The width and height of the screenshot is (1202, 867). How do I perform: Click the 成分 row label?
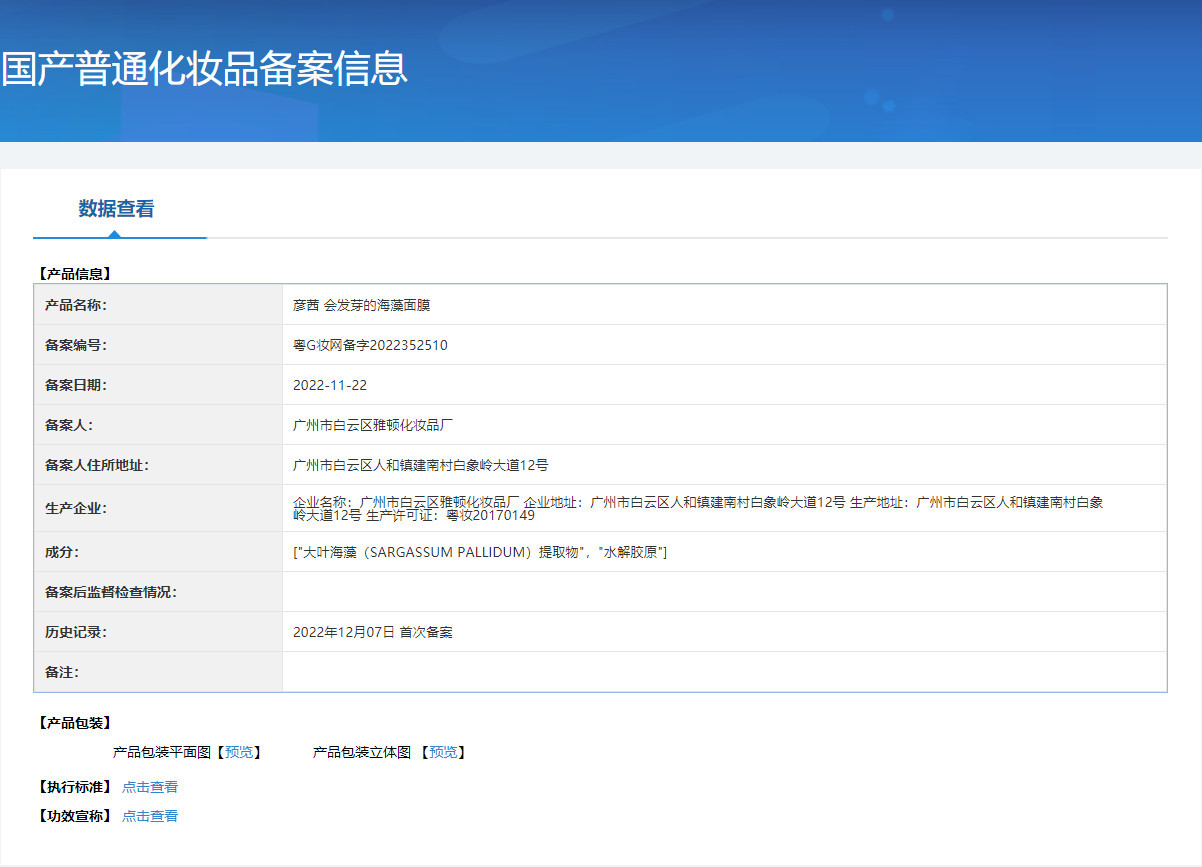62,552
